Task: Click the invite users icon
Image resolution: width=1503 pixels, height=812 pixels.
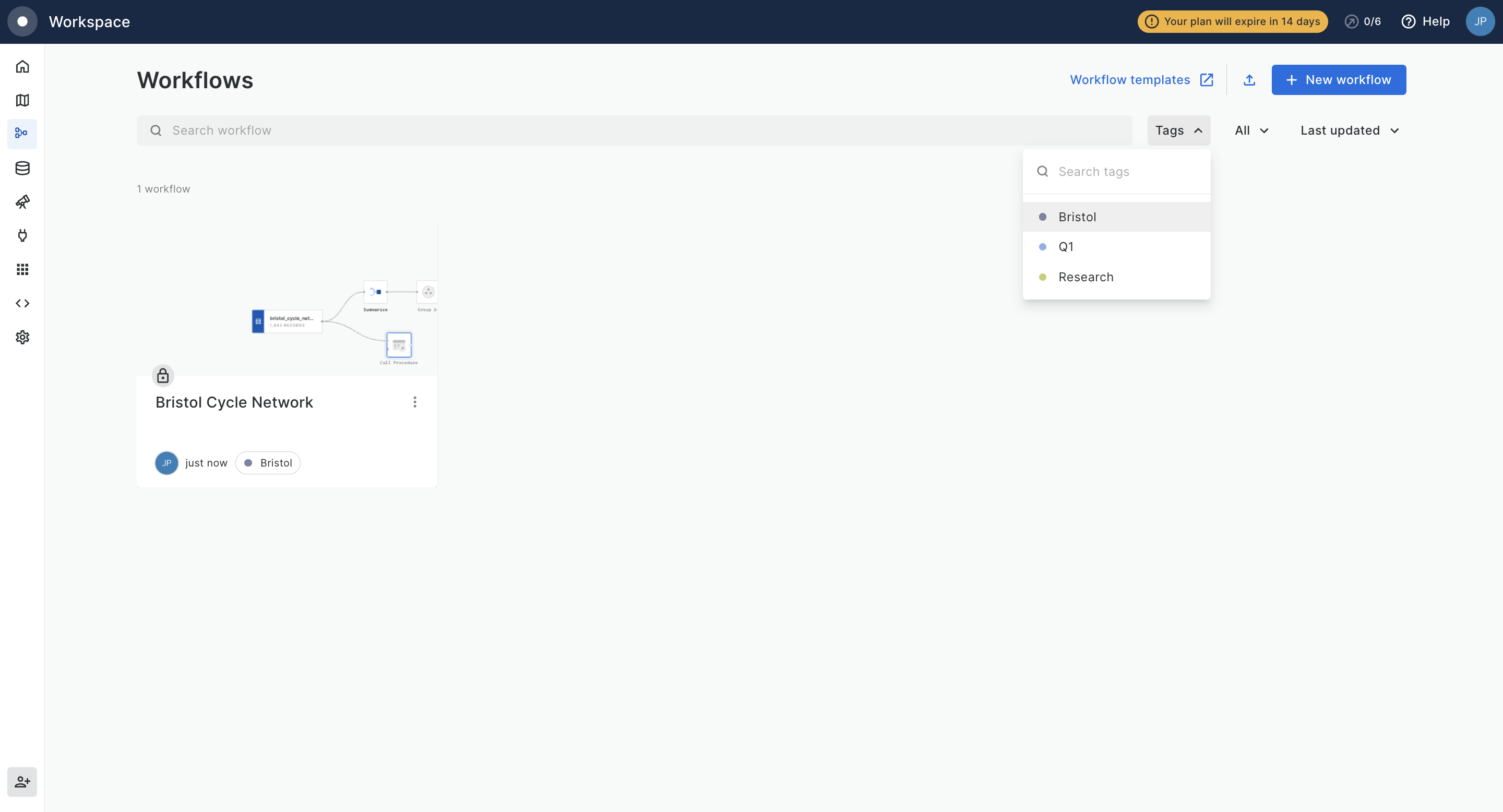Action: (22, 782)
